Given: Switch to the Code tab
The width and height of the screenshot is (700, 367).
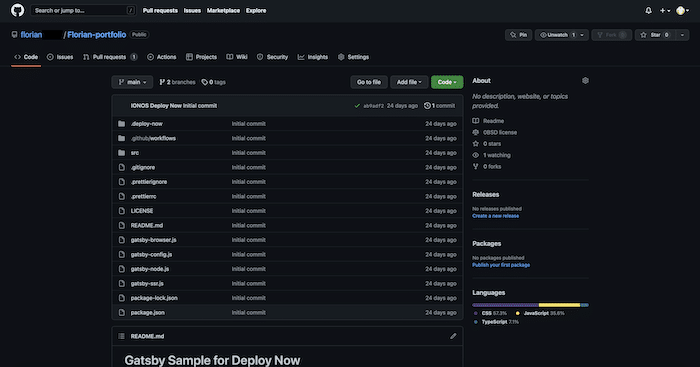Looking at the screenshot, I should [x=26, y=57].
